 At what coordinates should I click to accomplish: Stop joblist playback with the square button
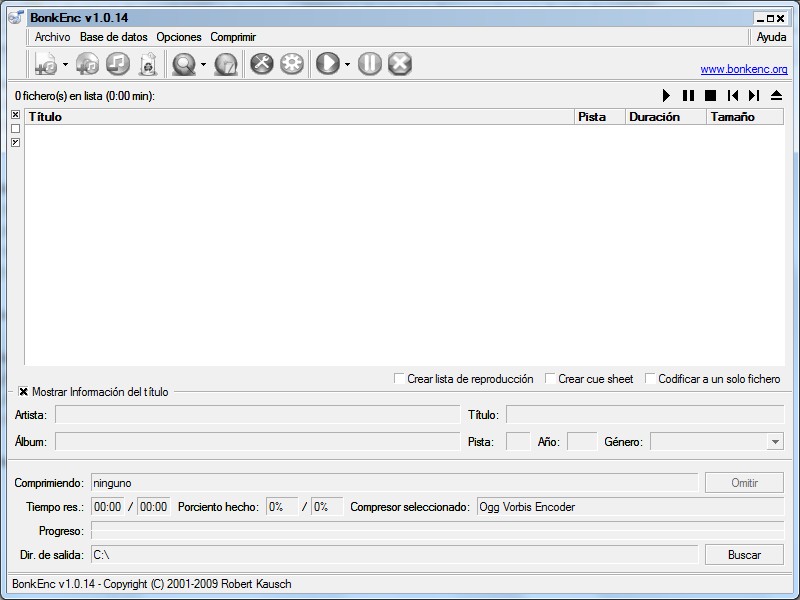[710, 95]
